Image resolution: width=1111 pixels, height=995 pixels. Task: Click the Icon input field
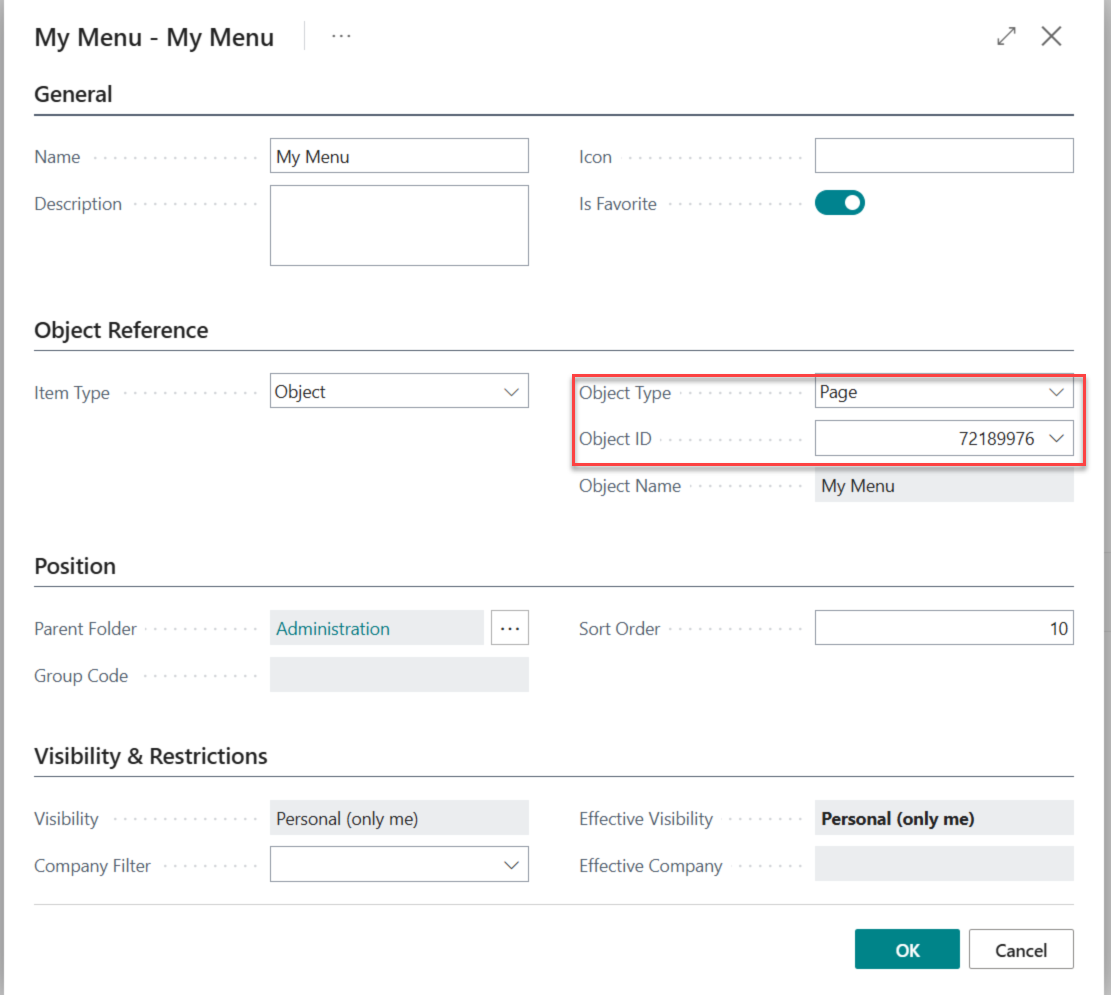tap(943, 157)
